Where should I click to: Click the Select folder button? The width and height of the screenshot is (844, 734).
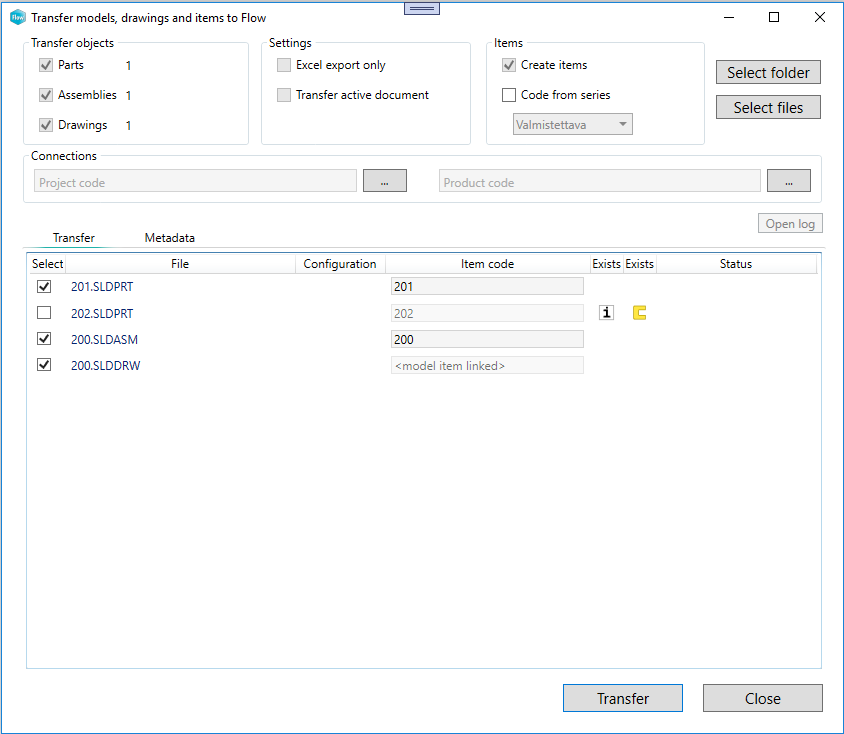pyautogui.click(x=768, y=73)
